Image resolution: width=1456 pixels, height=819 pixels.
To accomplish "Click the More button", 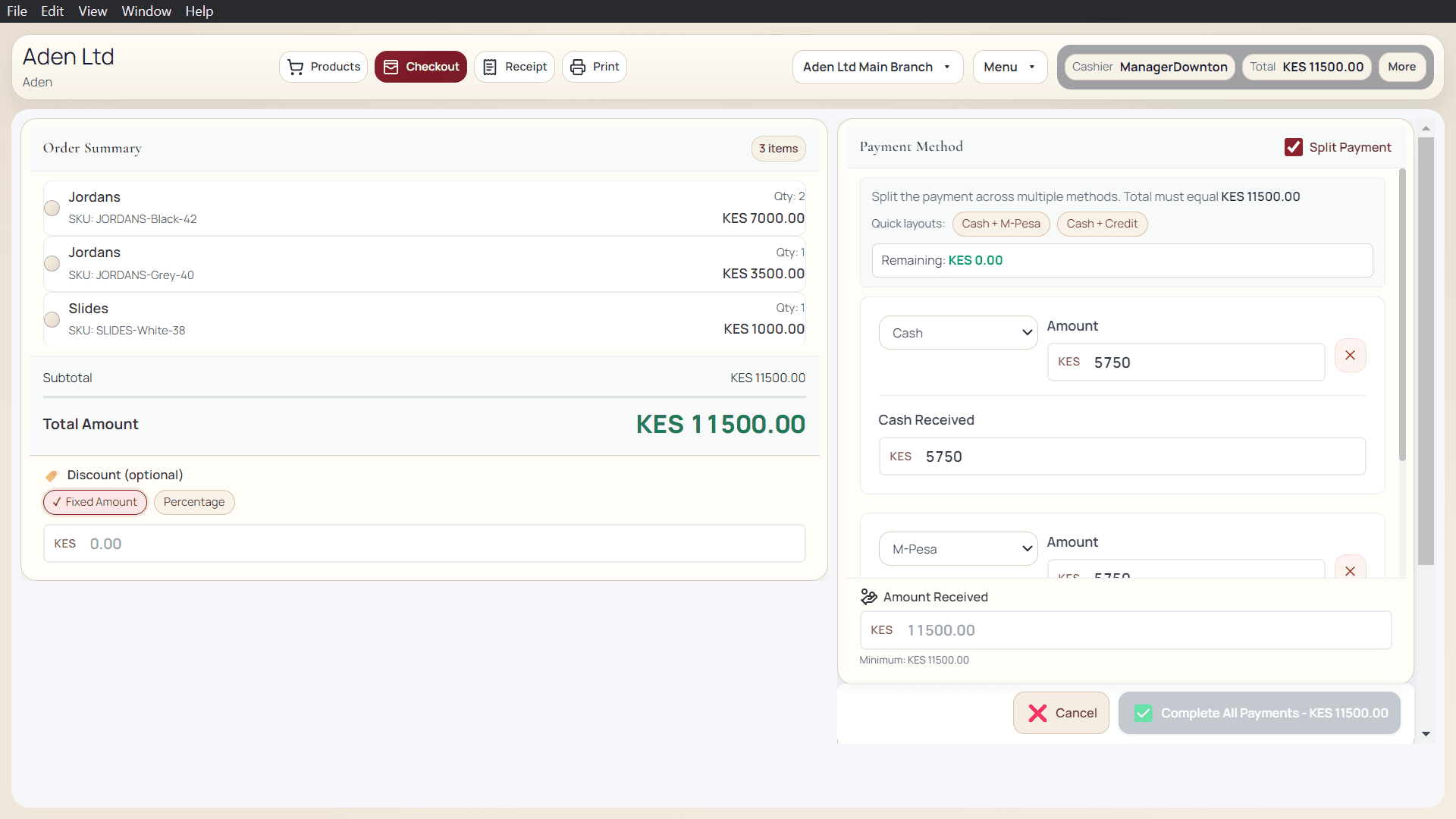I will [x=1401, y=67].
